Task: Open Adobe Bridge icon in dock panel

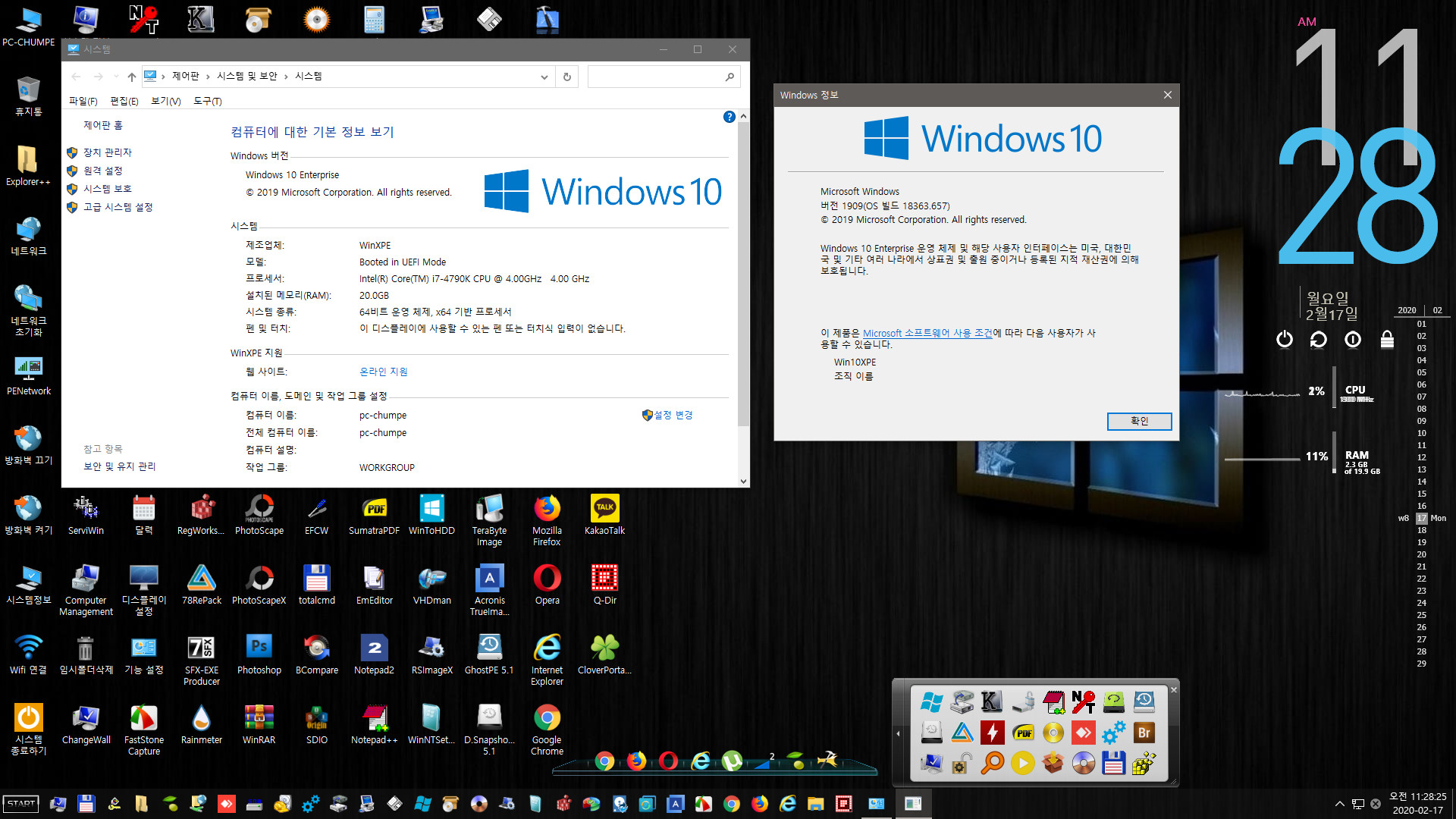Action: tap(1144, 733)
